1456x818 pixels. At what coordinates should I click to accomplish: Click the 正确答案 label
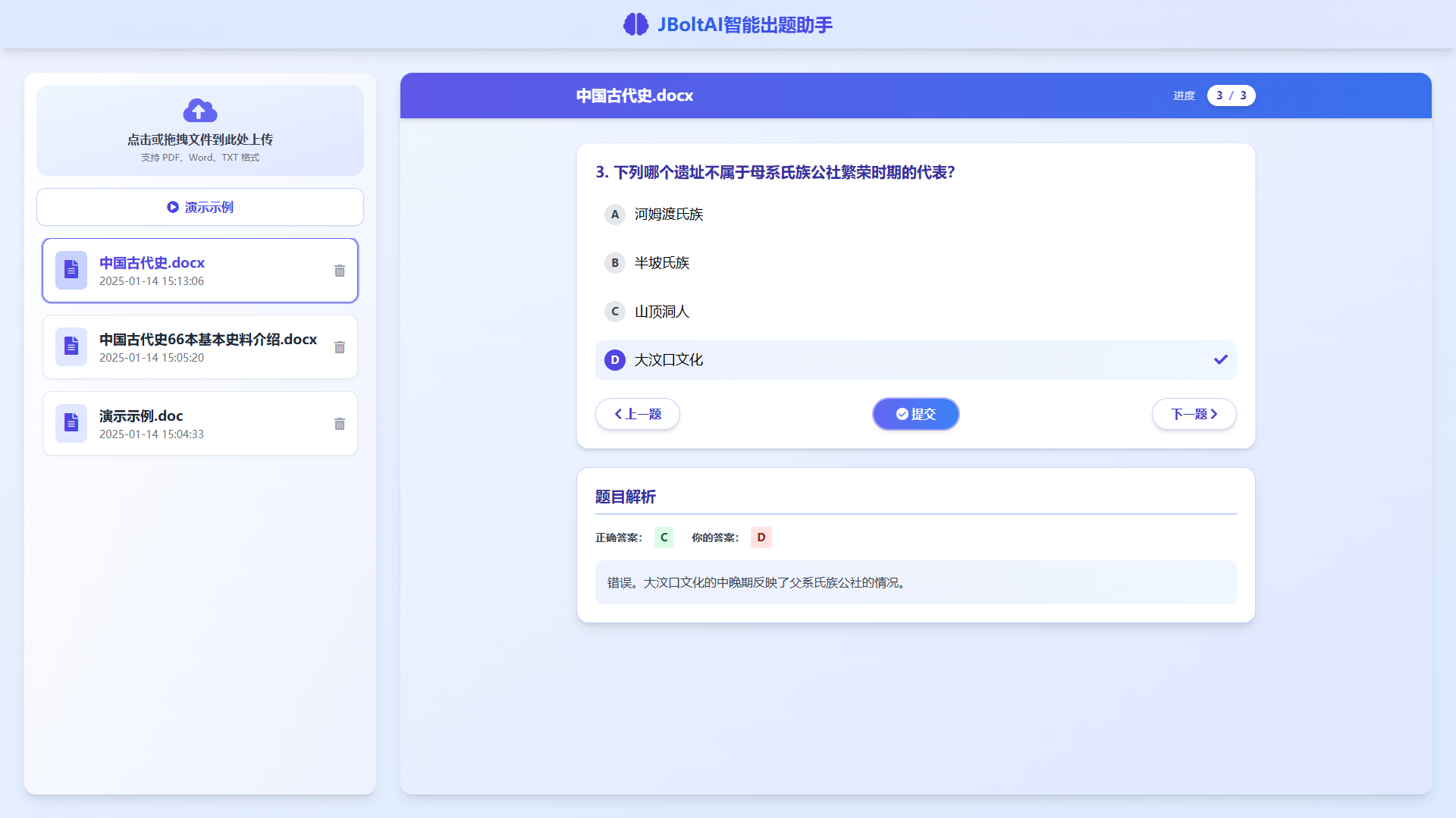tap(618, 537)
